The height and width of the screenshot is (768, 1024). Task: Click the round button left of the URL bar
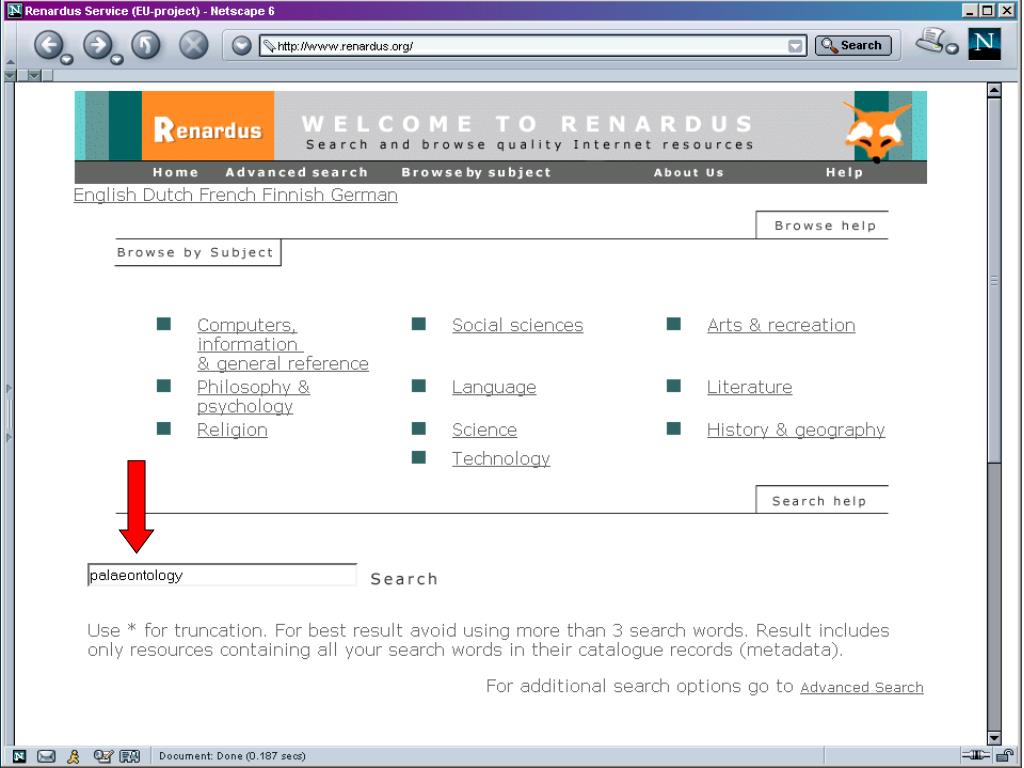click(x=242, y=46)
